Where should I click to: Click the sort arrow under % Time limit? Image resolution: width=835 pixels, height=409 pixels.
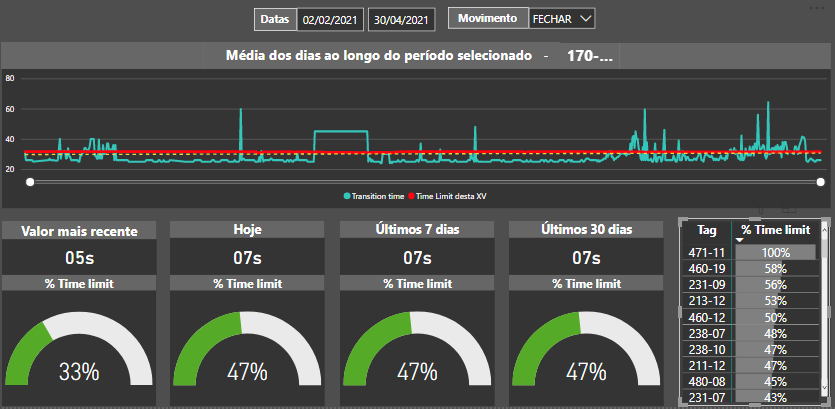tap(741, 241)
